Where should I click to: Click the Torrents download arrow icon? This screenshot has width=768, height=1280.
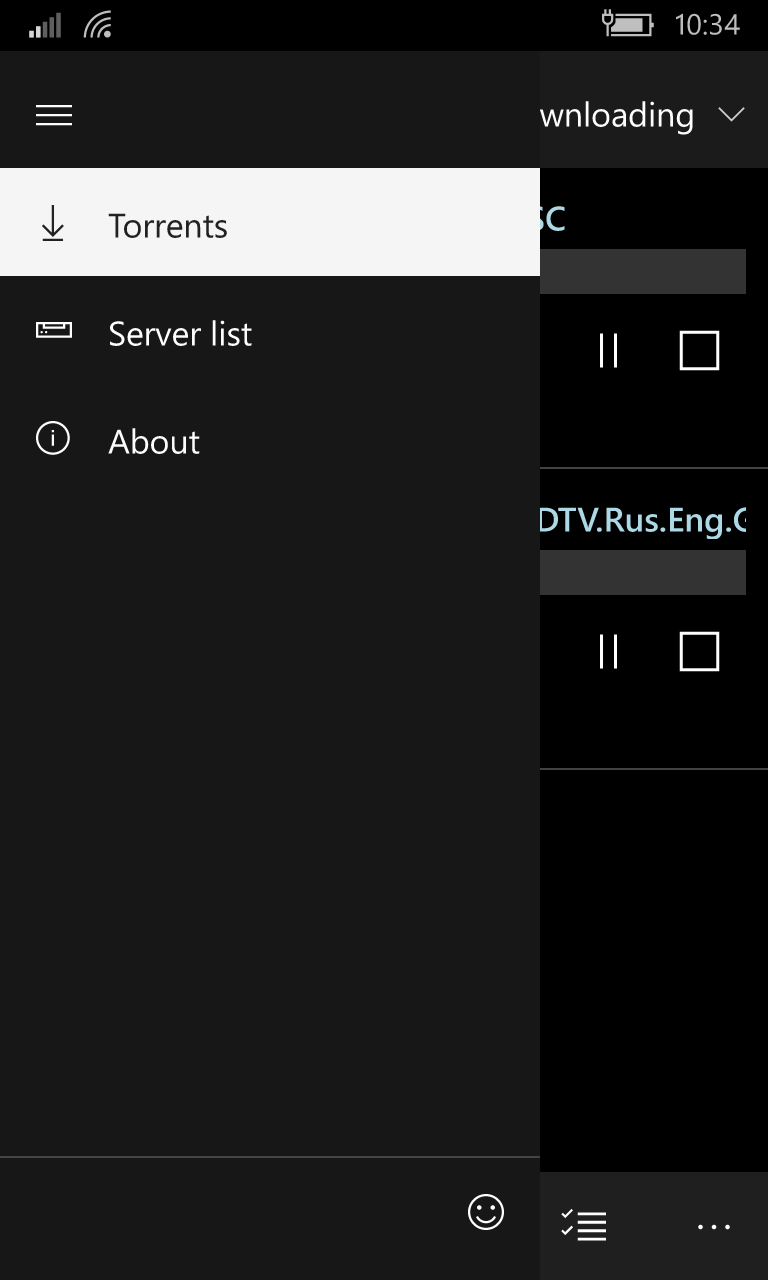tap(53, 225)
